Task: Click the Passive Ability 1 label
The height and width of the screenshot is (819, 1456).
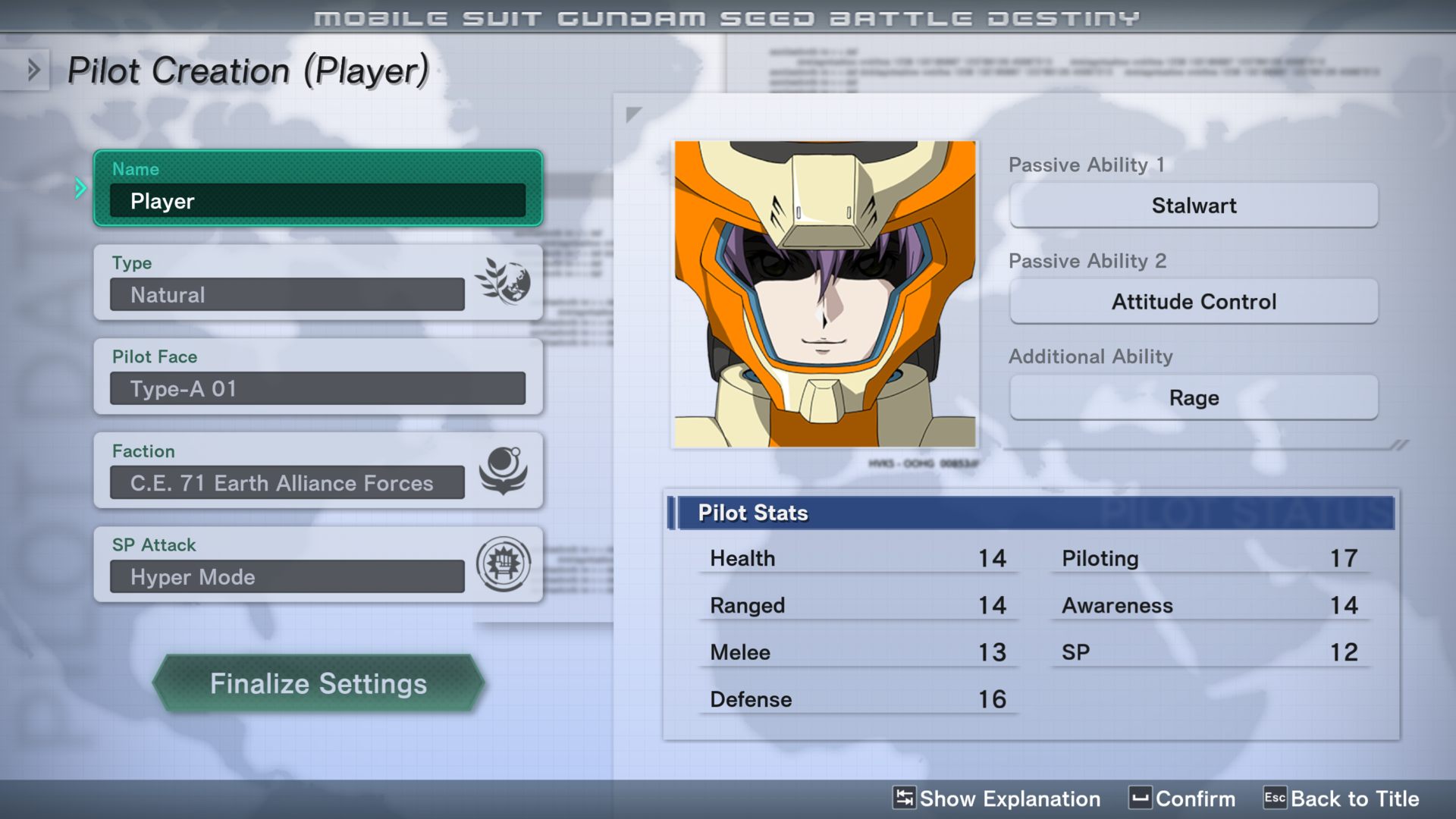Action: [x=1086, y=165]
